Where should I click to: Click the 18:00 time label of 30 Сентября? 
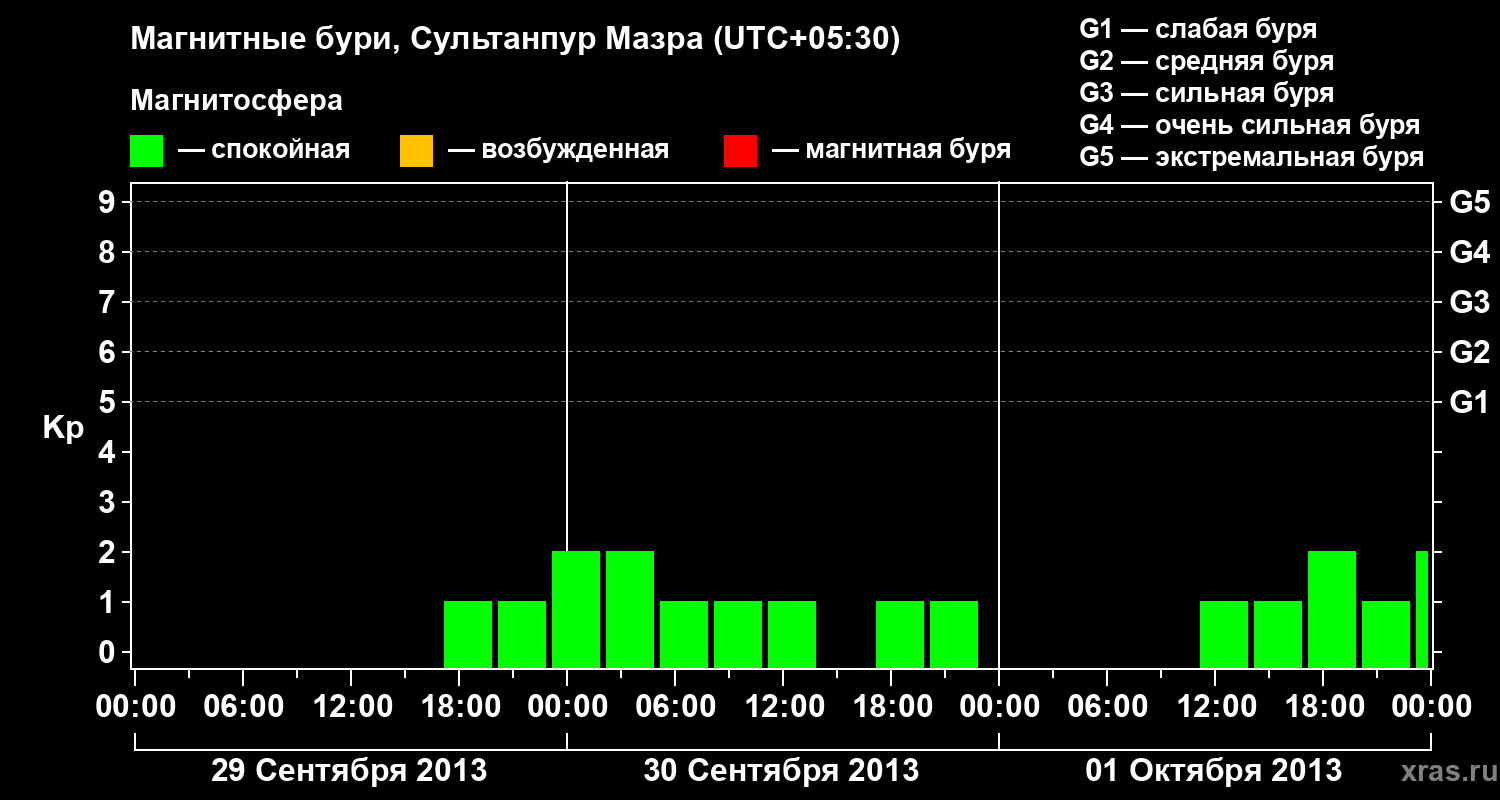coord(891,706)
